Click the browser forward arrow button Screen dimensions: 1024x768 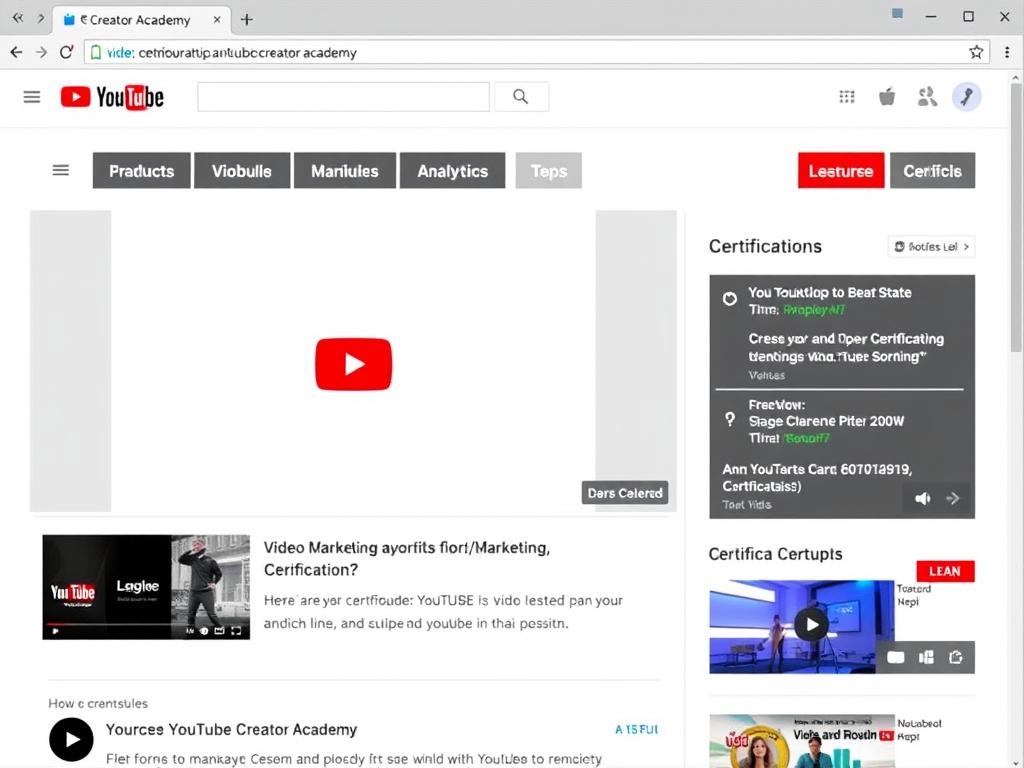(41, 52)
